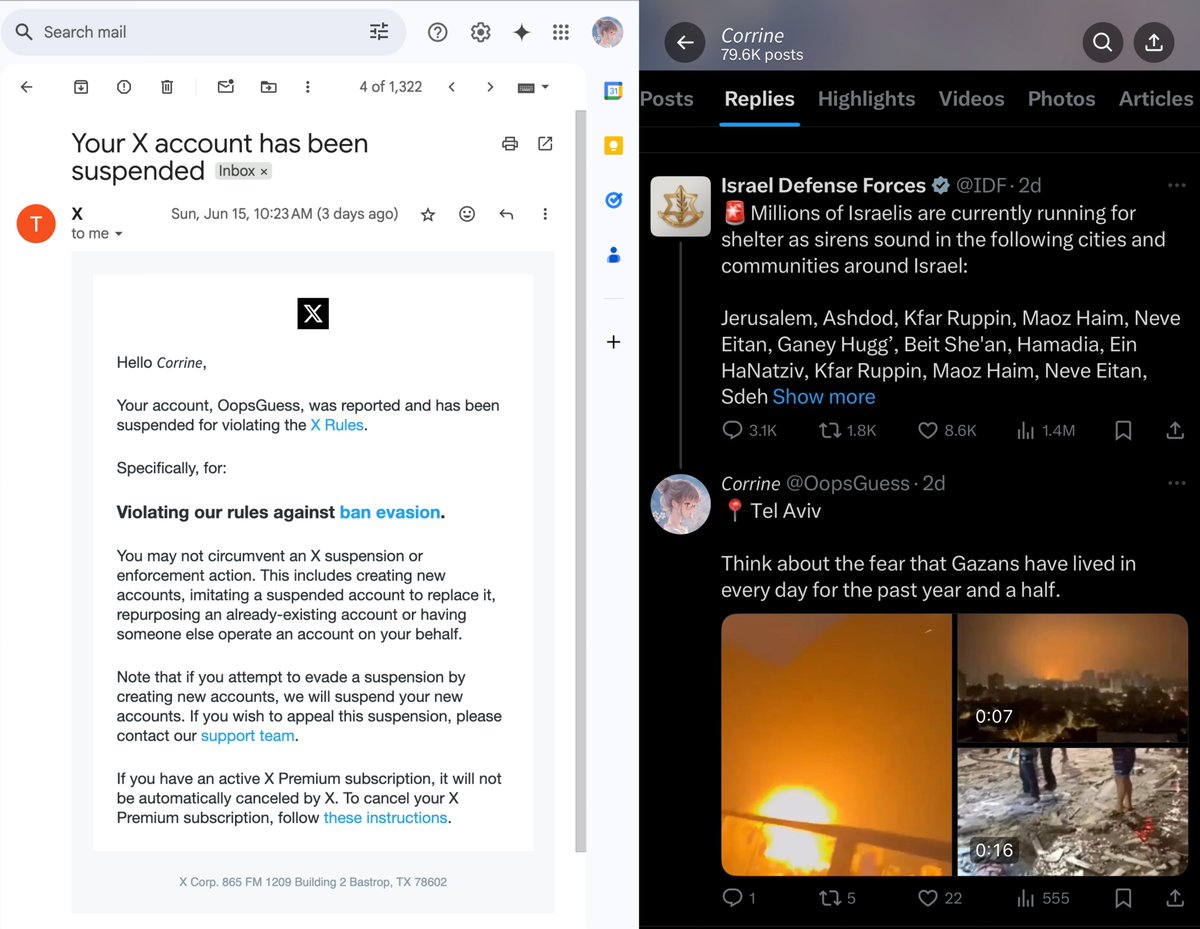Open the support team link

click(x=248, y=736)
